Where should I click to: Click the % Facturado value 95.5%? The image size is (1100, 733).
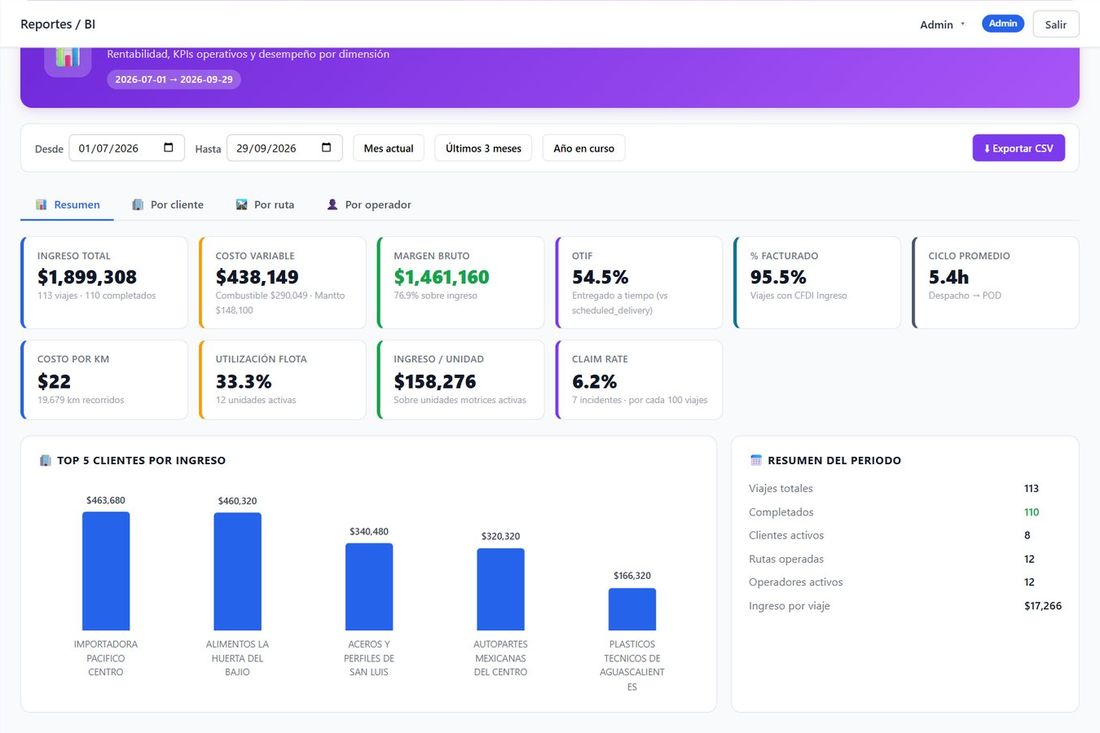click(x=778, y=277)
